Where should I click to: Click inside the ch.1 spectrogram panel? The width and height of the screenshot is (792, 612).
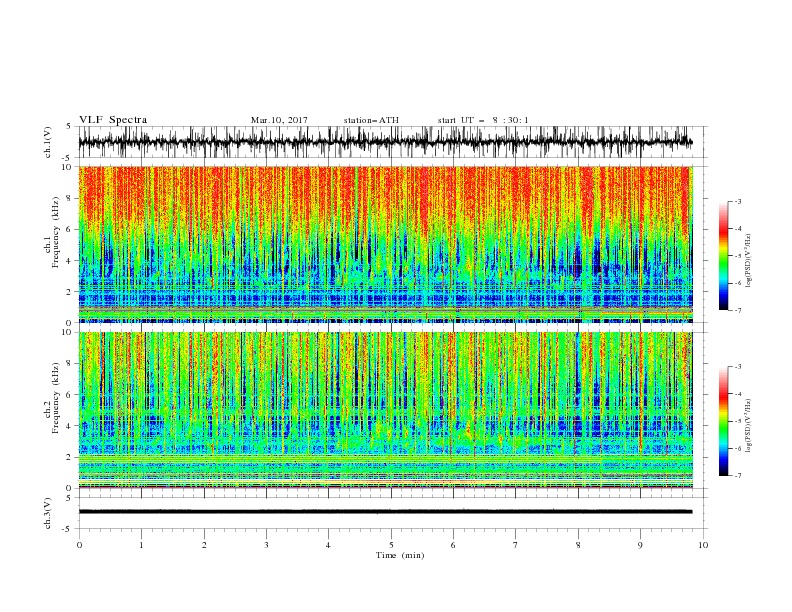[385, 244]
